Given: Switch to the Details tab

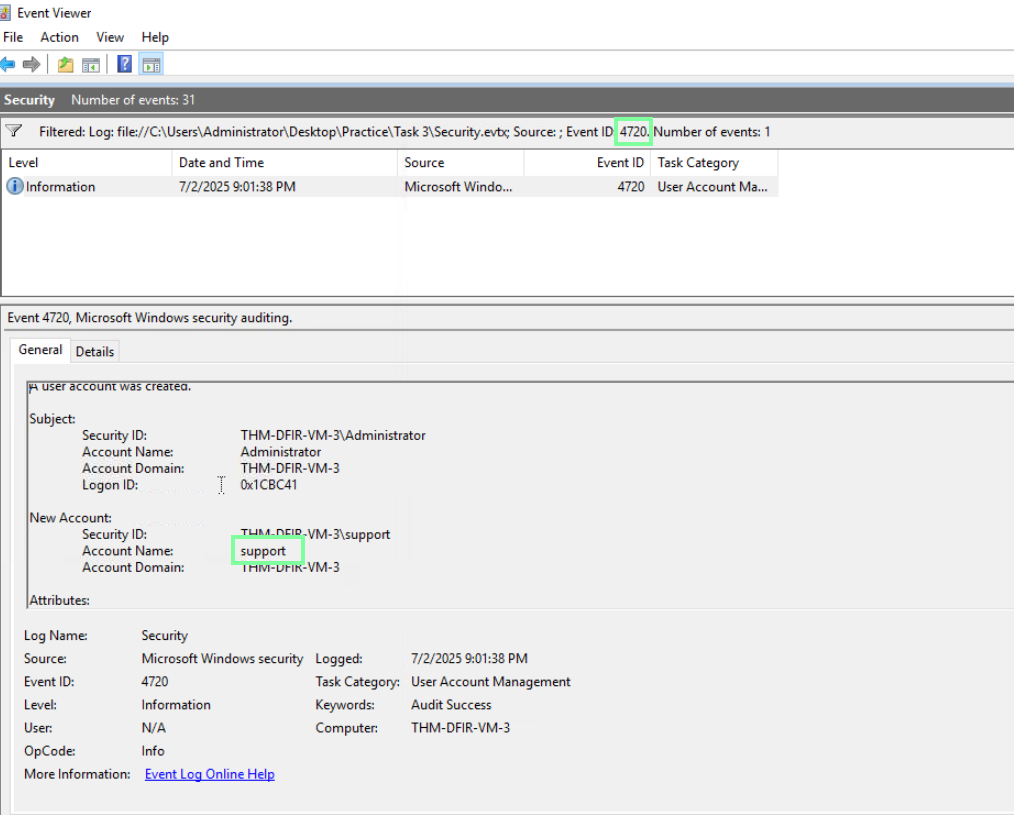Looking at the screenshot, I should [x=95, y=351].
